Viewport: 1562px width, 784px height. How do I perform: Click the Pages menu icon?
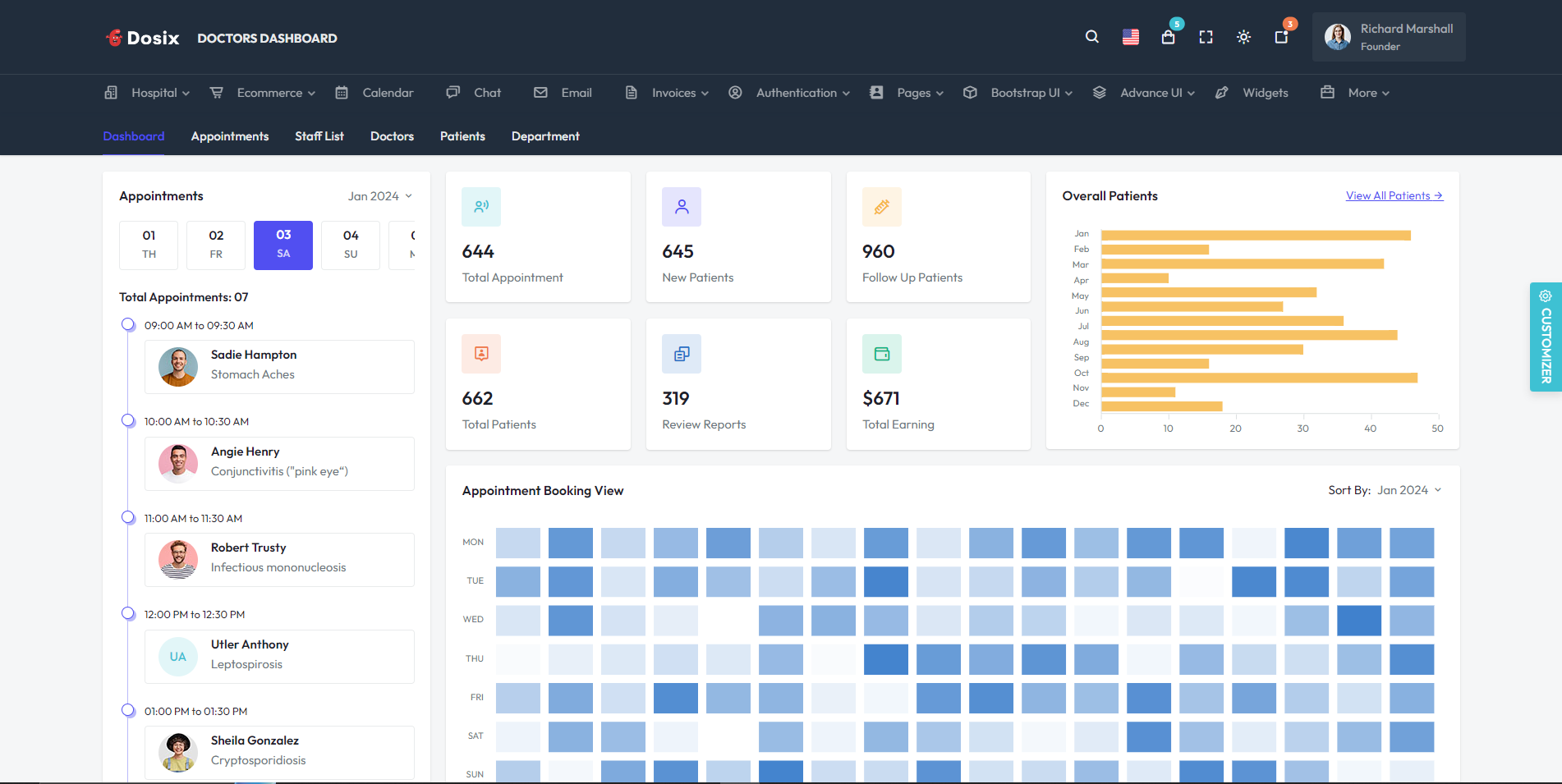[876, 93]
